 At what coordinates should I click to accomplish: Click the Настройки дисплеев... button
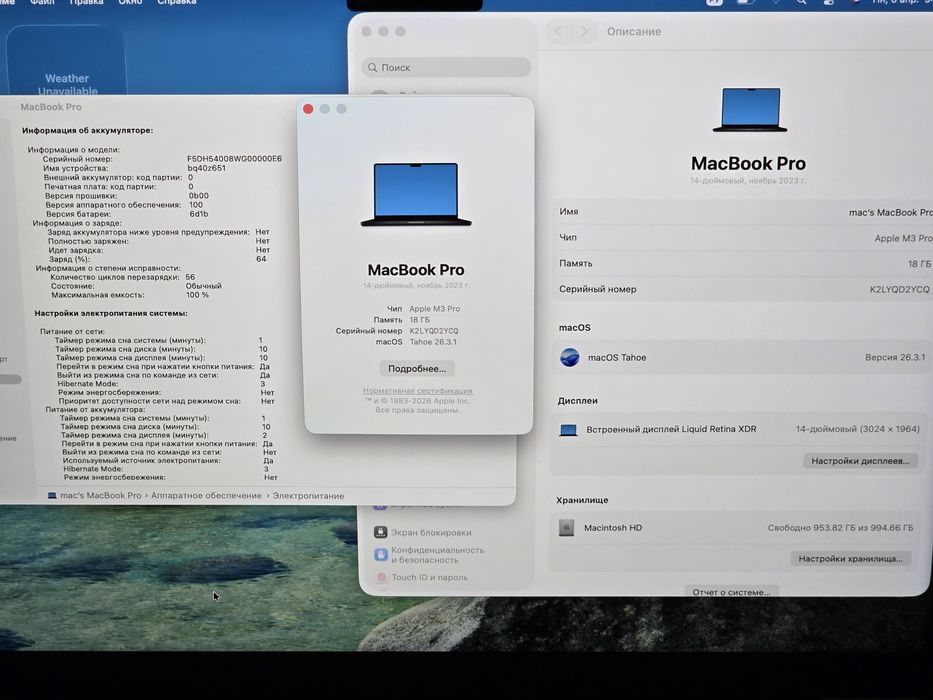(x=860, y=461)
